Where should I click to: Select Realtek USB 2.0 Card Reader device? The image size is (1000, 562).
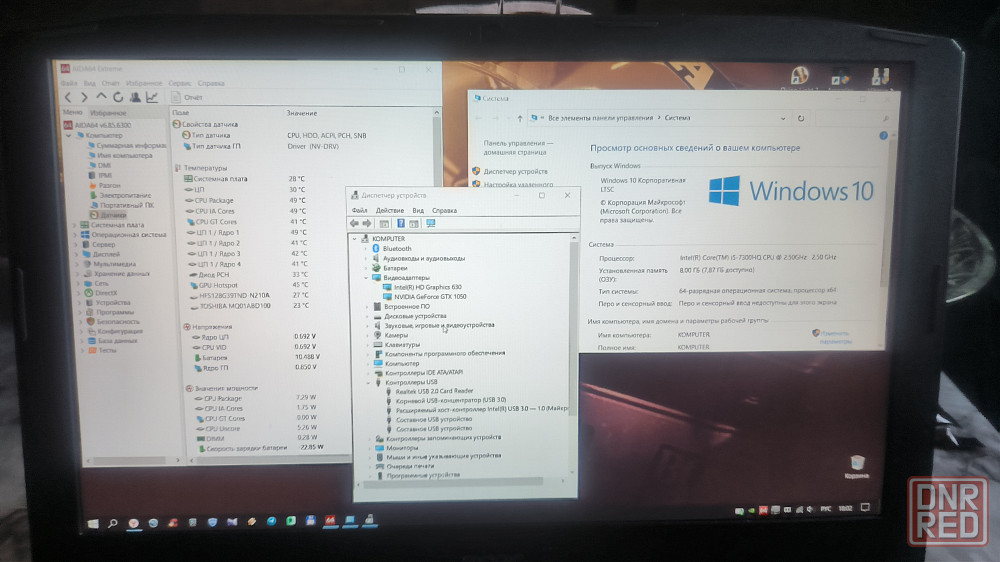[x=429, y=391]
